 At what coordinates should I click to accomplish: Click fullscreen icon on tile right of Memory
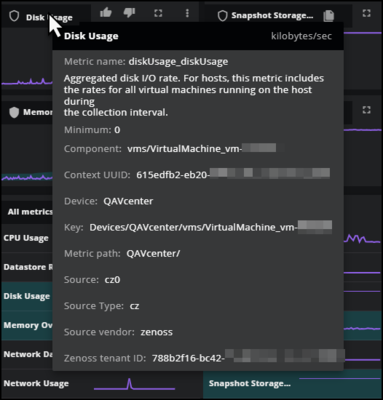[x=366, y=110]
